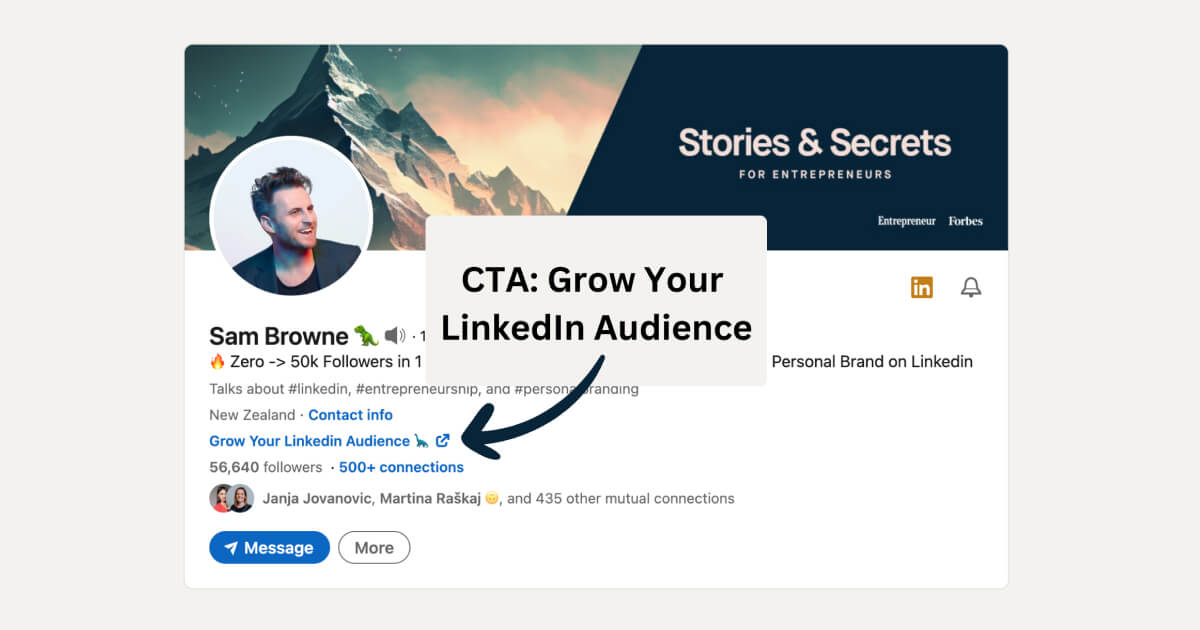Click the 56,640 followers count

[250, 467]
